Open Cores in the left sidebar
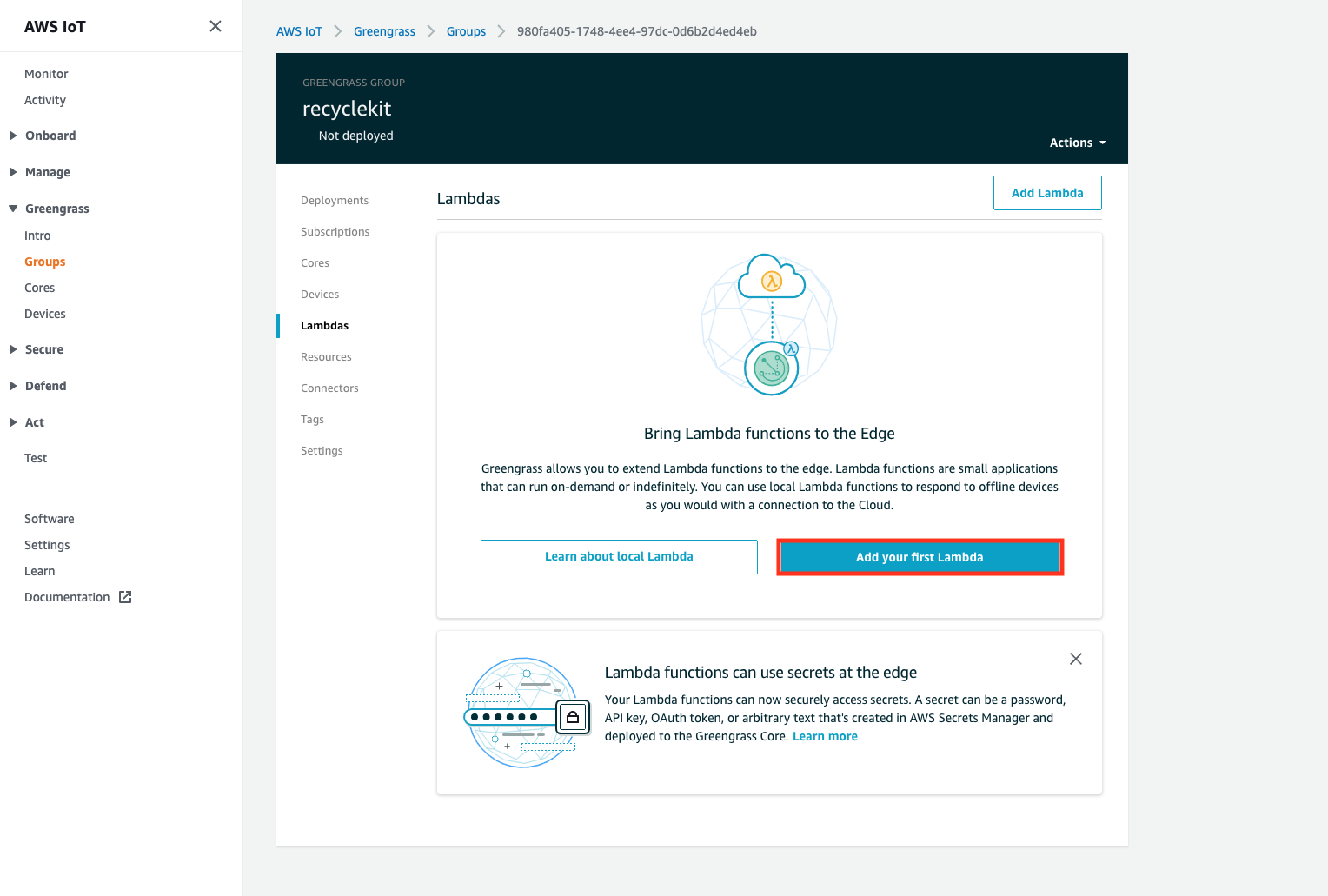The height and width of the screenshot is (896, 1328). (x=40, y=288)
